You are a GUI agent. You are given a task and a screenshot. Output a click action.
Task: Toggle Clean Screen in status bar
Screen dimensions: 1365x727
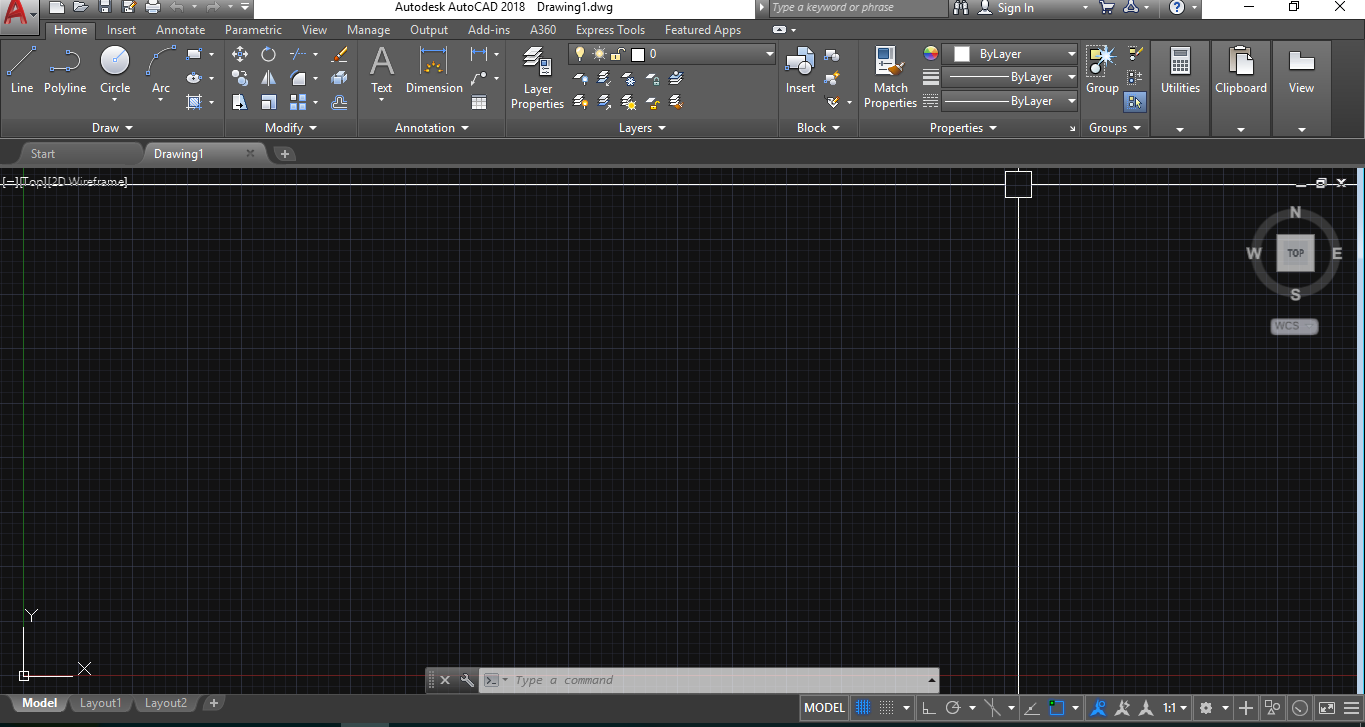[x=1325, y=708]
